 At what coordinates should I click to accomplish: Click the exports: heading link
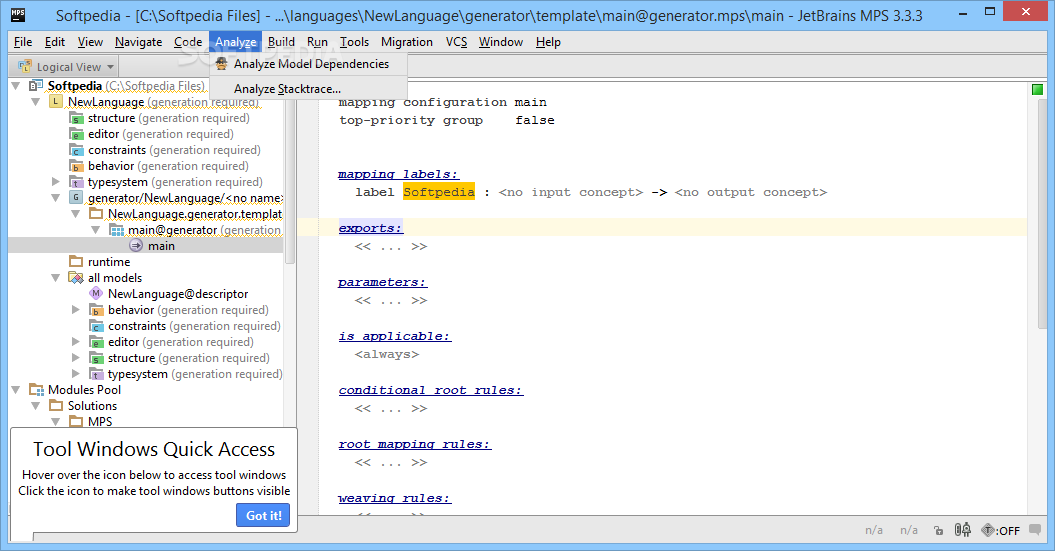[x=370, y=228]
